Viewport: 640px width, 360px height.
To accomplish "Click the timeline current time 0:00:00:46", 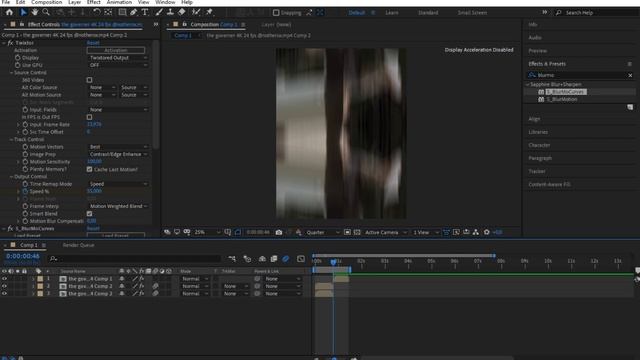I will tap(23, 256).
